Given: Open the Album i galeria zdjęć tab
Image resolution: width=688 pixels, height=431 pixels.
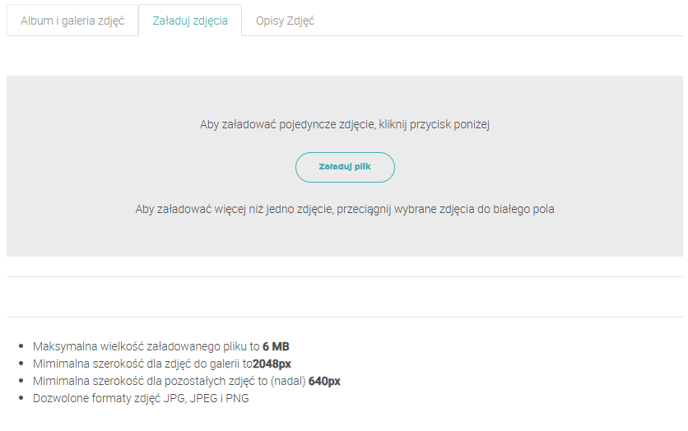Looking at the screenshot, I should point(72,20).
